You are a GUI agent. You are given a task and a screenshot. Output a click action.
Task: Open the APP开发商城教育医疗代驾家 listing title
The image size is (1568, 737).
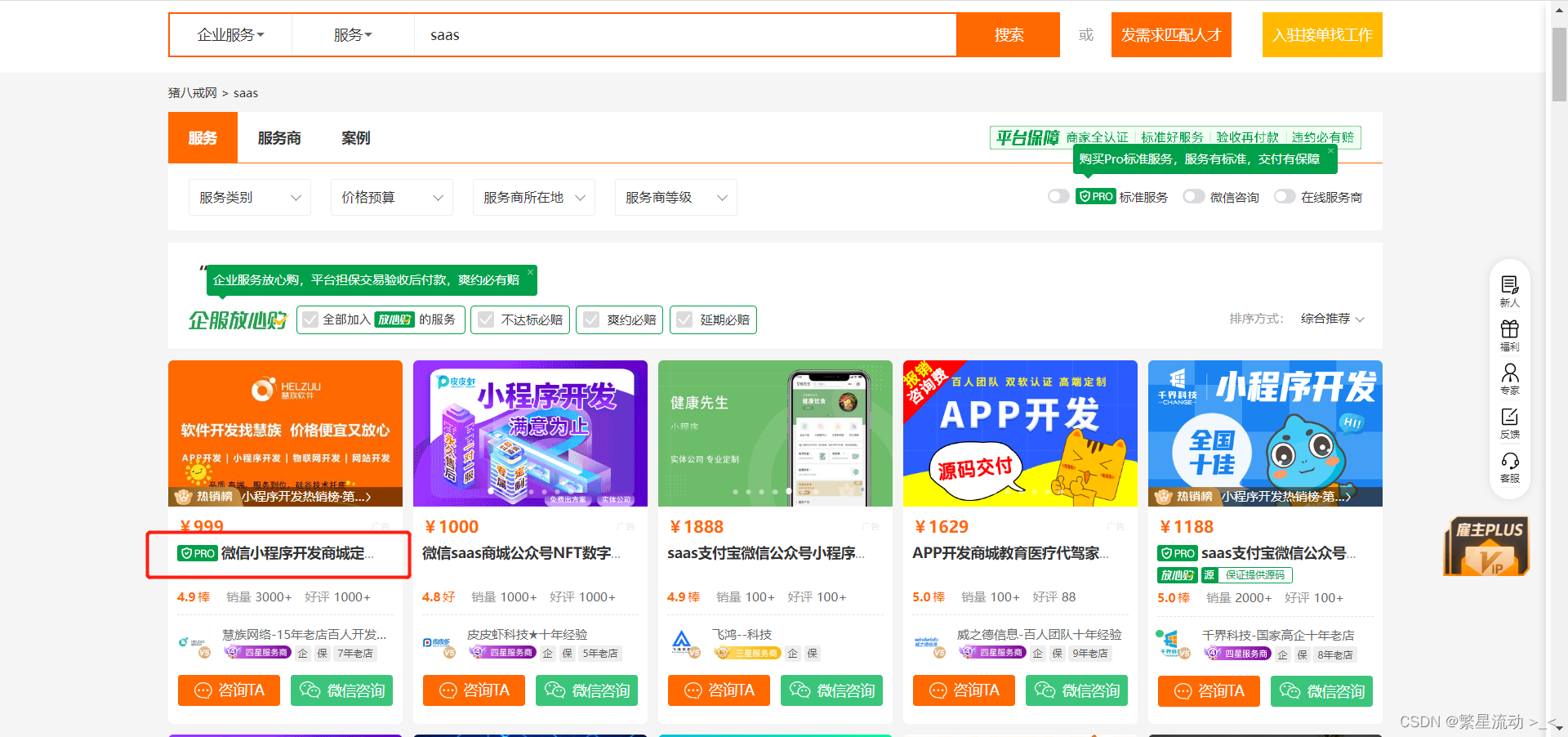(1011, 553)
